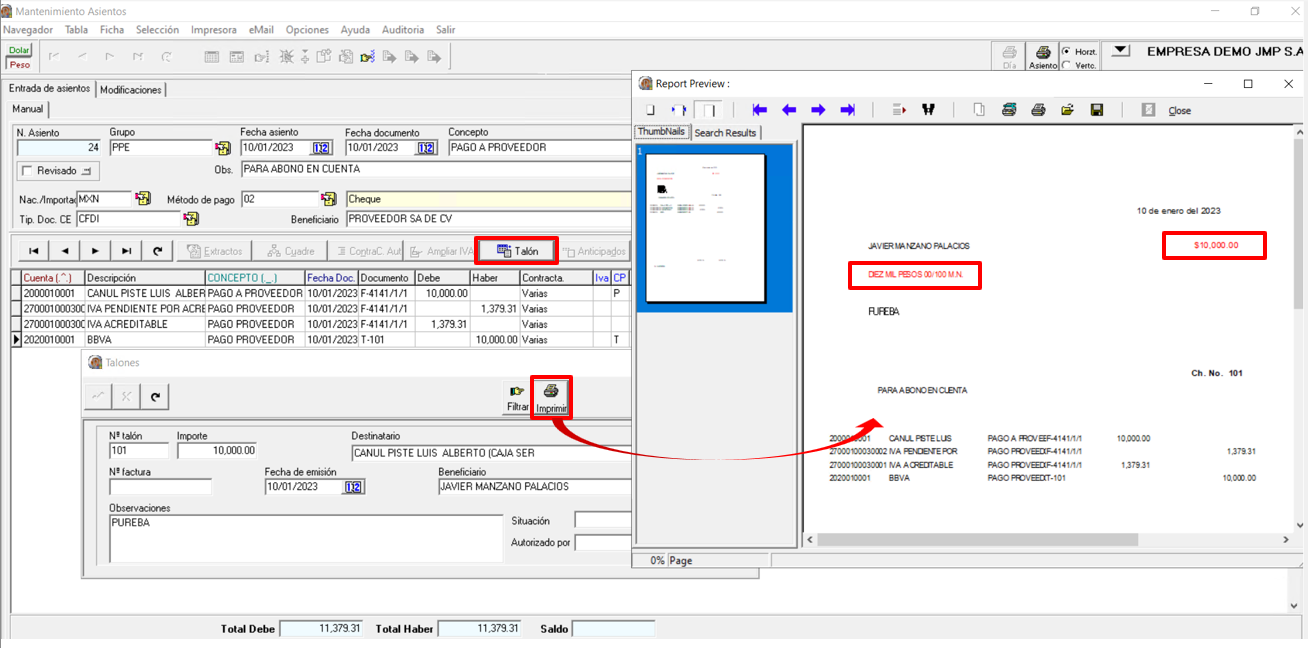The image size is (1308, 648).
Task: Toggle the Revisado checkbox
Action: click(27, 171)
